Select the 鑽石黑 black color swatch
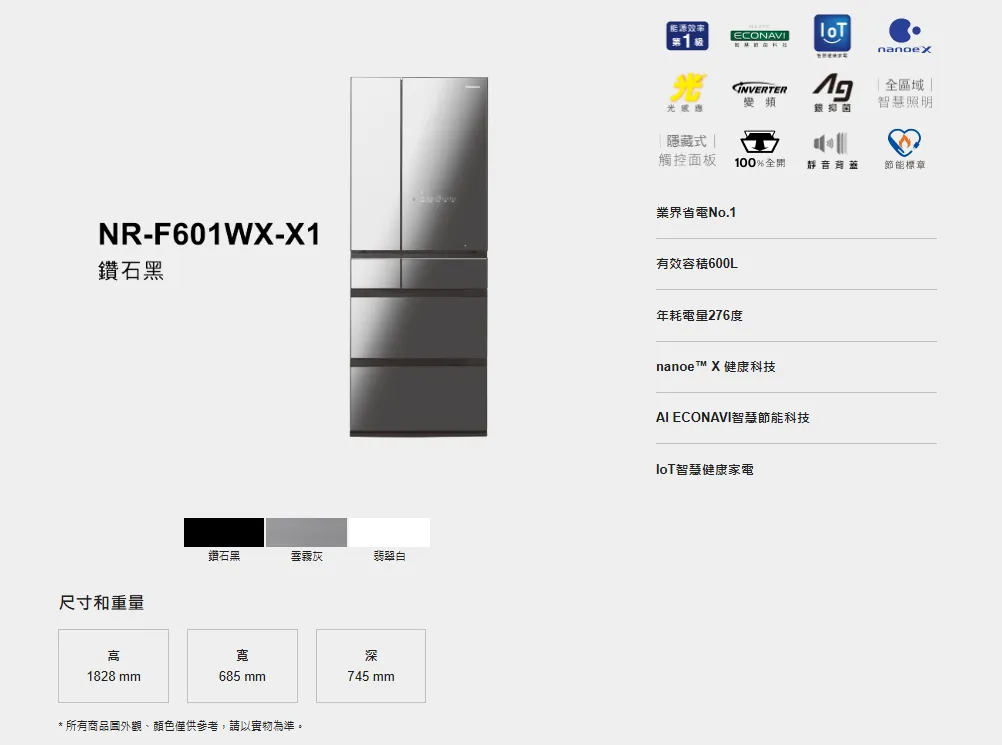Image resolution: width=1002 pixels, height=745 pixels. pos(224,533)
